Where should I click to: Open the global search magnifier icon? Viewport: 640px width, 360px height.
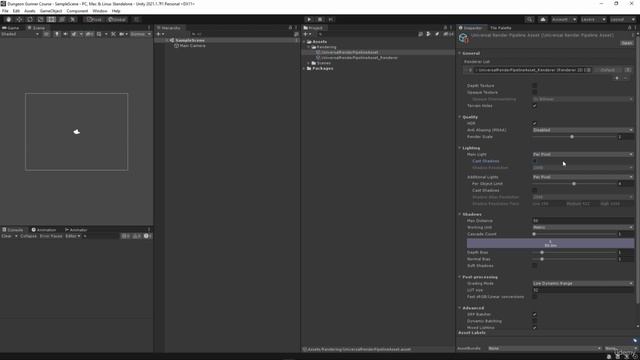click(x=529, y=20)
